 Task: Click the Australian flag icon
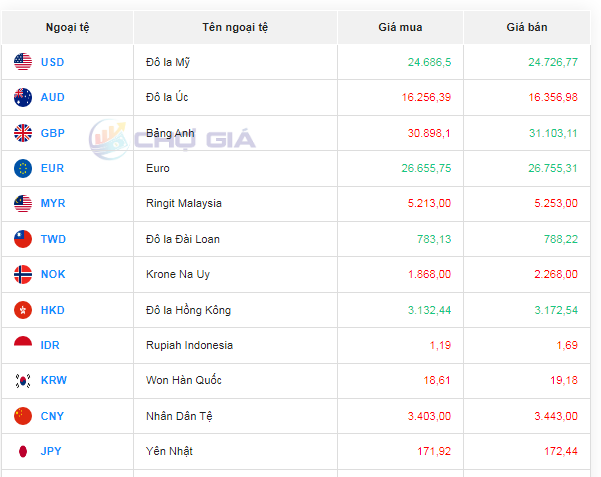(x=23, y=97)
